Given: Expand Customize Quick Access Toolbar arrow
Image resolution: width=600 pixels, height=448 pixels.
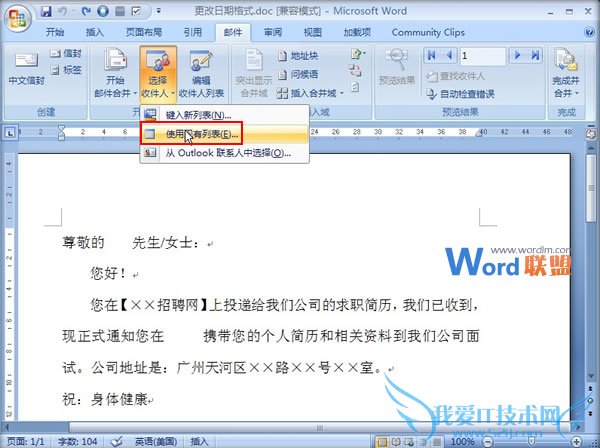Looking at the screenshot, I should coord(158,11).
